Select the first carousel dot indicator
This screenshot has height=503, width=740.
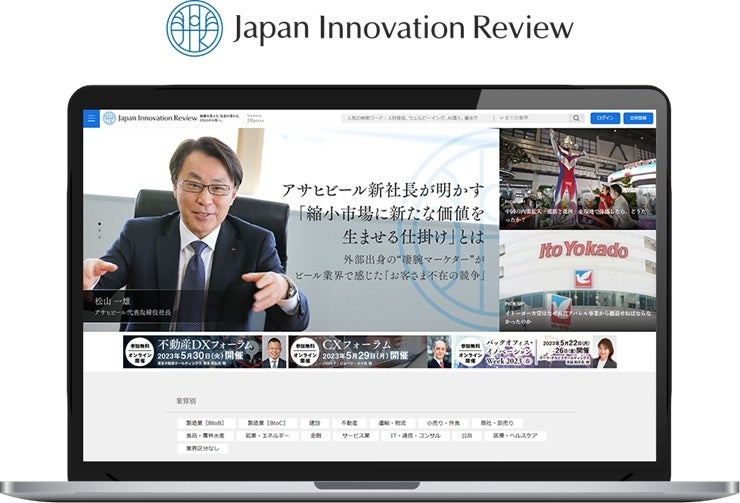pos(100,223)
